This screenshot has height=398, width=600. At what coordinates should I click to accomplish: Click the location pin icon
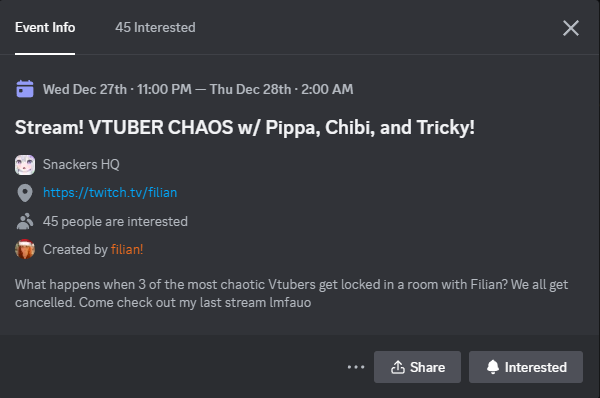25,193
